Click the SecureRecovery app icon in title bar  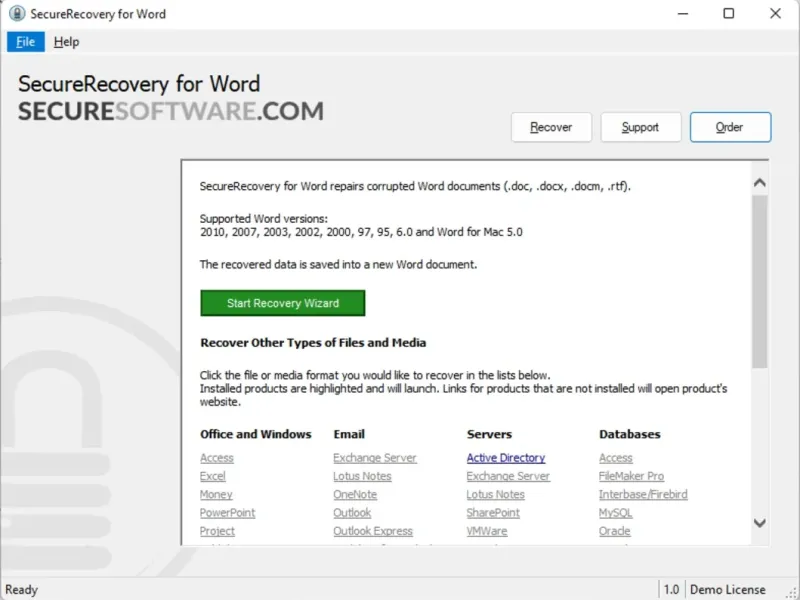[x=16, y=14]
